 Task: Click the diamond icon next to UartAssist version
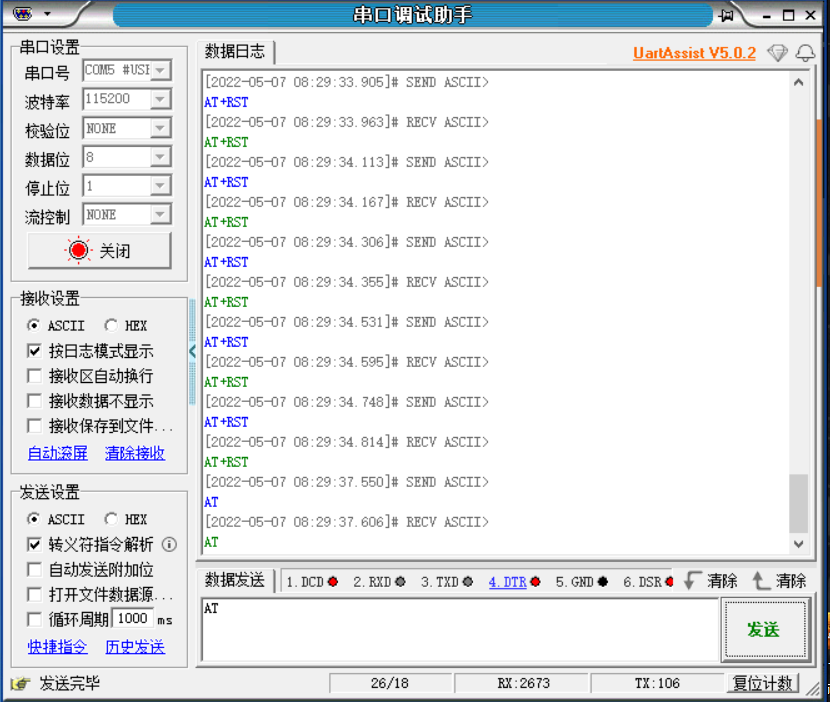click(x=777, y=52)
